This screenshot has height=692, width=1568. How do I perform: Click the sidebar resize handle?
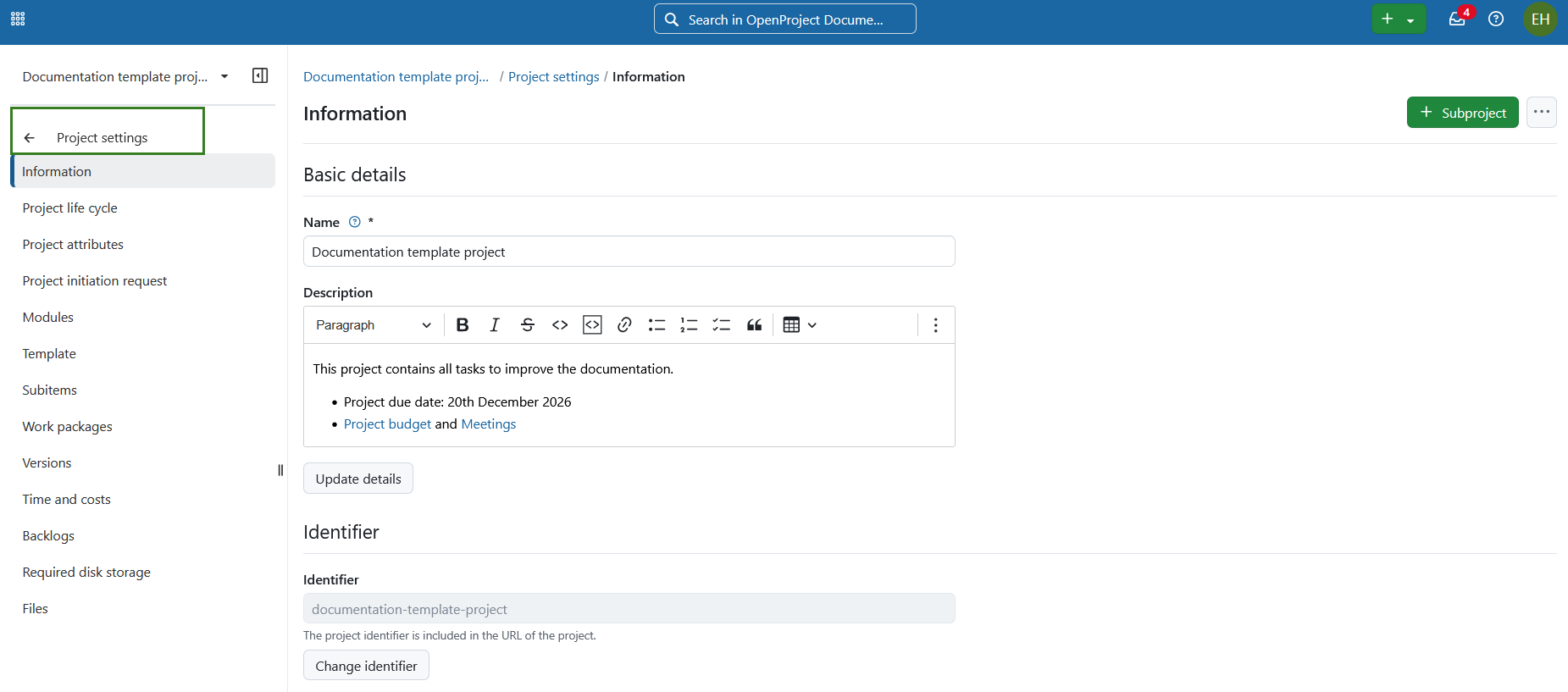(x=280, y=470)
